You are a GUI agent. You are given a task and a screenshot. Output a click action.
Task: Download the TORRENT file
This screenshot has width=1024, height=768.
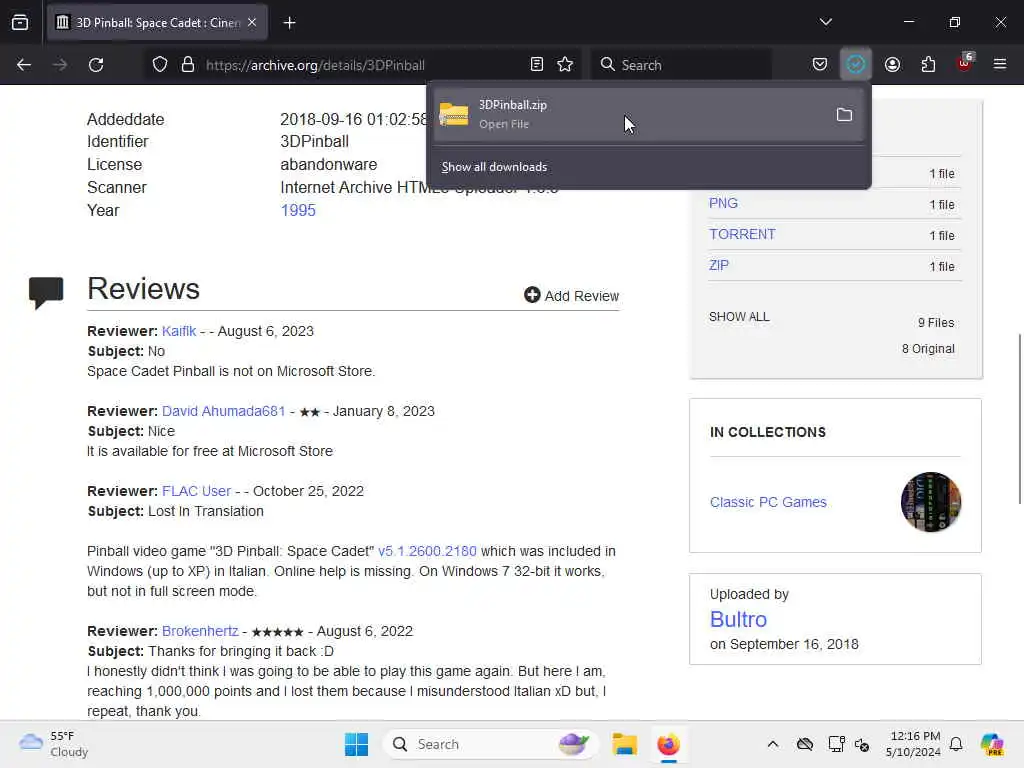click(x=743, y=234)
